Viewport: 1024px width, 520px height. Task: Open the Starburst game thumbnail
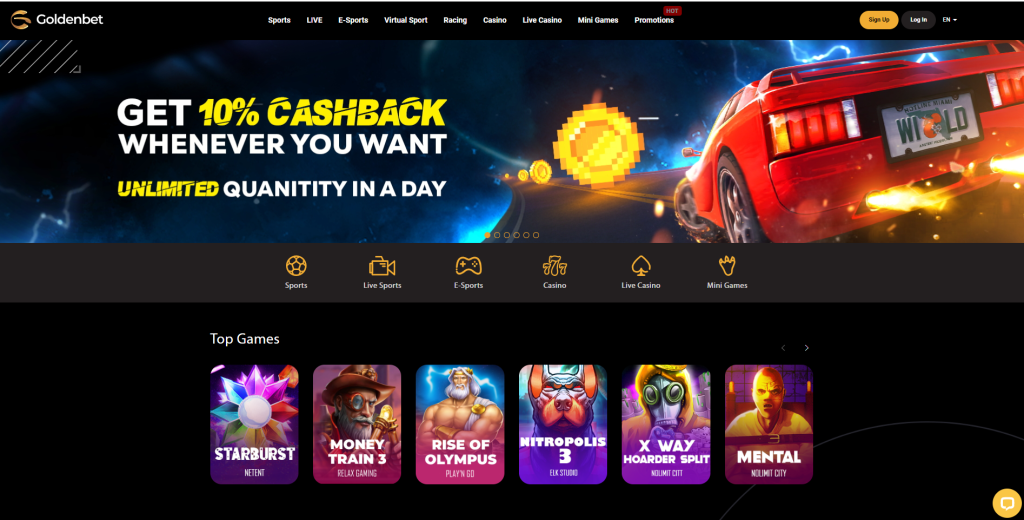tap(254, 425)
